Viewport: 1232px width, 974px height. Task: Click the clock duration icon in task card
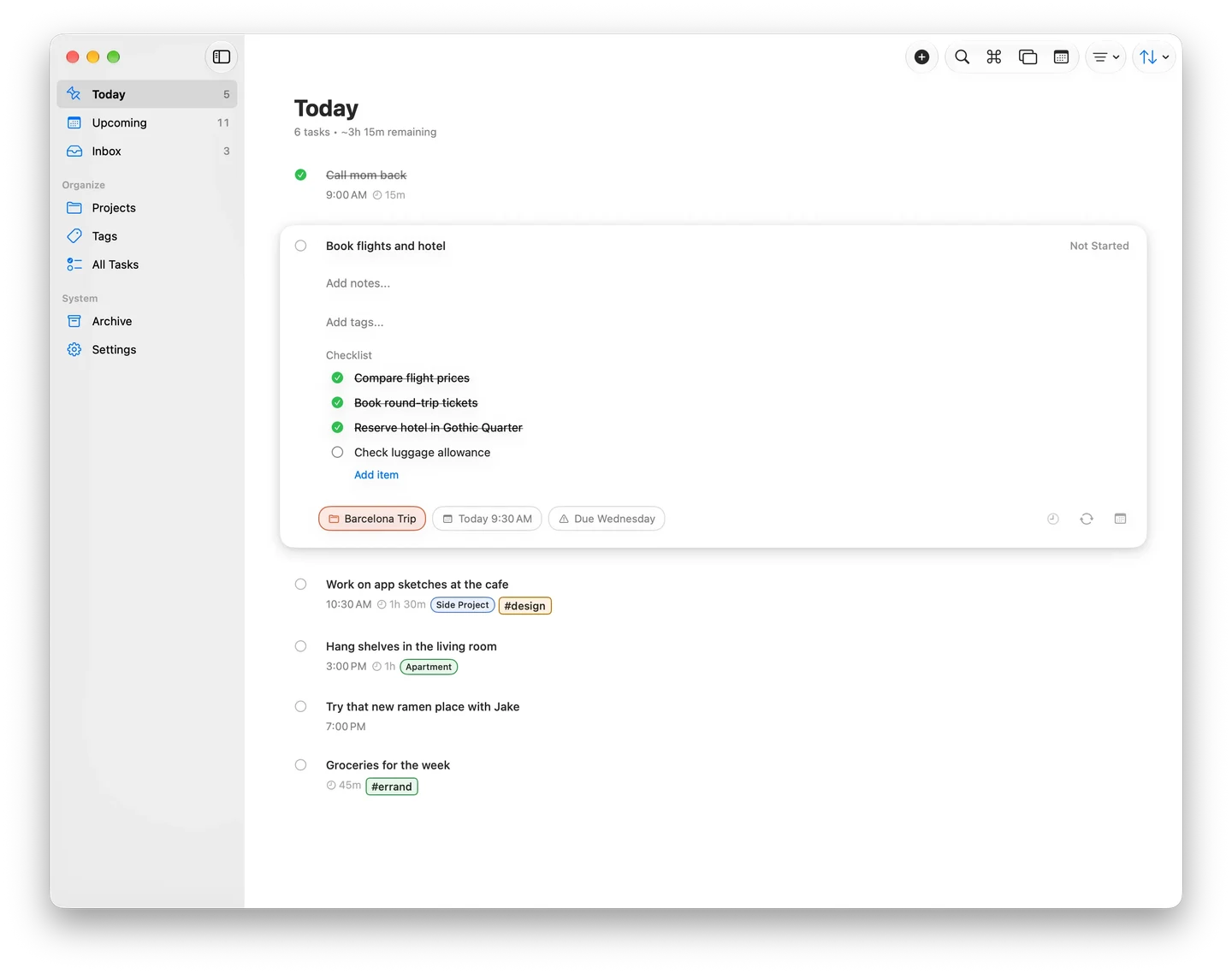pos(1053,519)
